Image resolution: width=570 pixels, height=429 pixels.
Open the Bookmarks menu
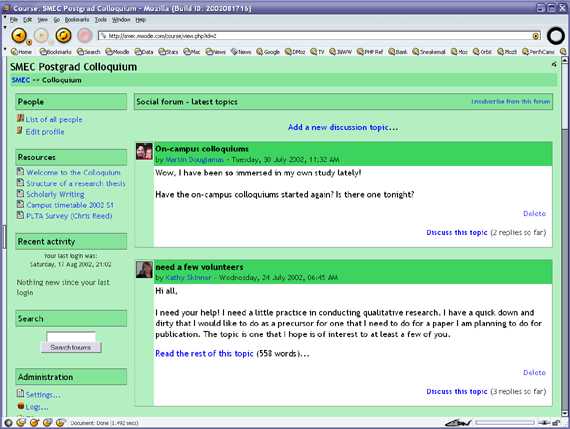(77, 20)
